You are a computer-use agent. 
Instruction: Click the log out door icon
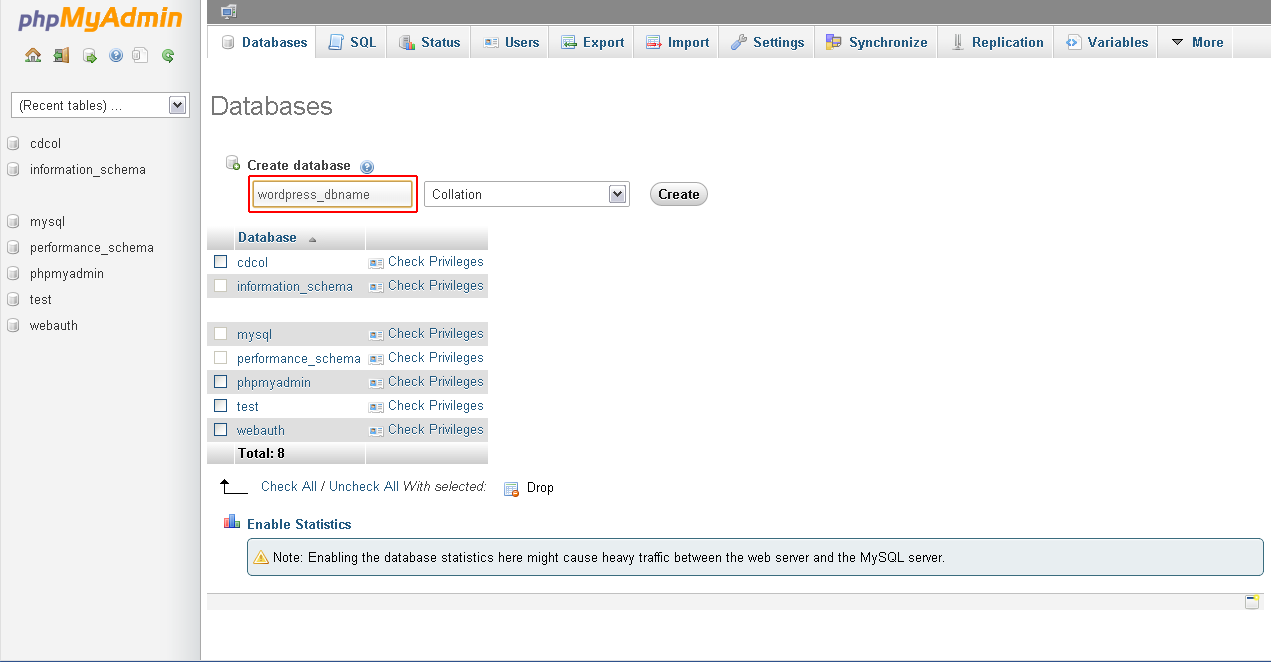tap(61, 56)
